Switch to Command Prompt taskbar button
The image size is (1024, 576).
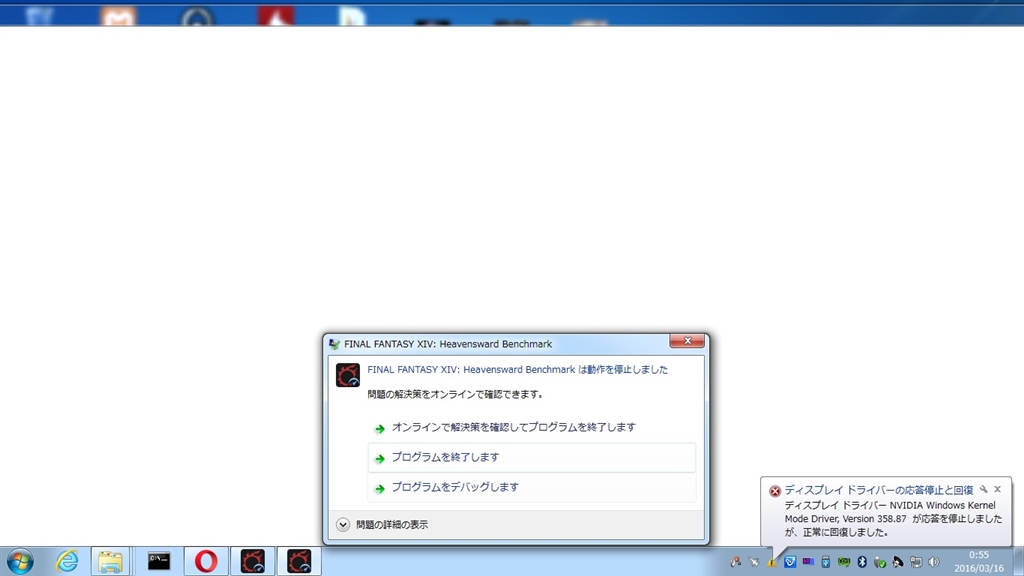pos(159,562)
